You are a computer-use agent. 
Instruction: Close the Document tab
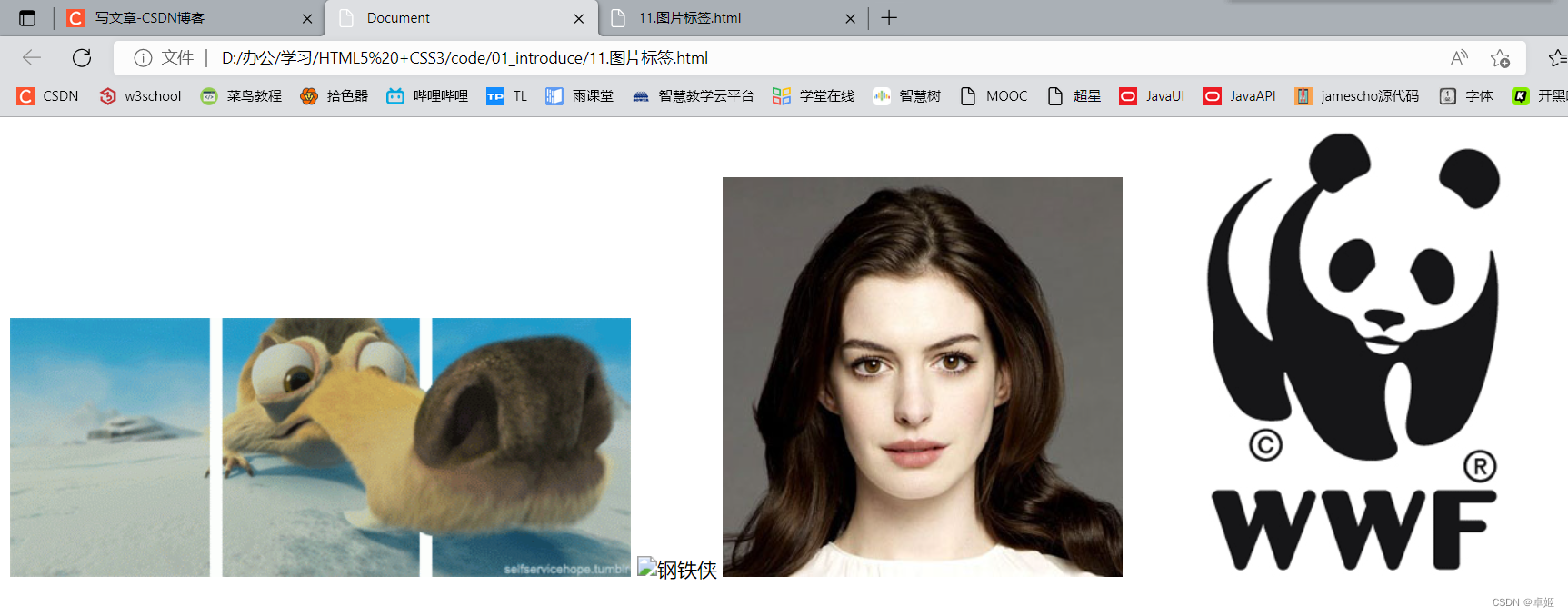click(579, 18)
